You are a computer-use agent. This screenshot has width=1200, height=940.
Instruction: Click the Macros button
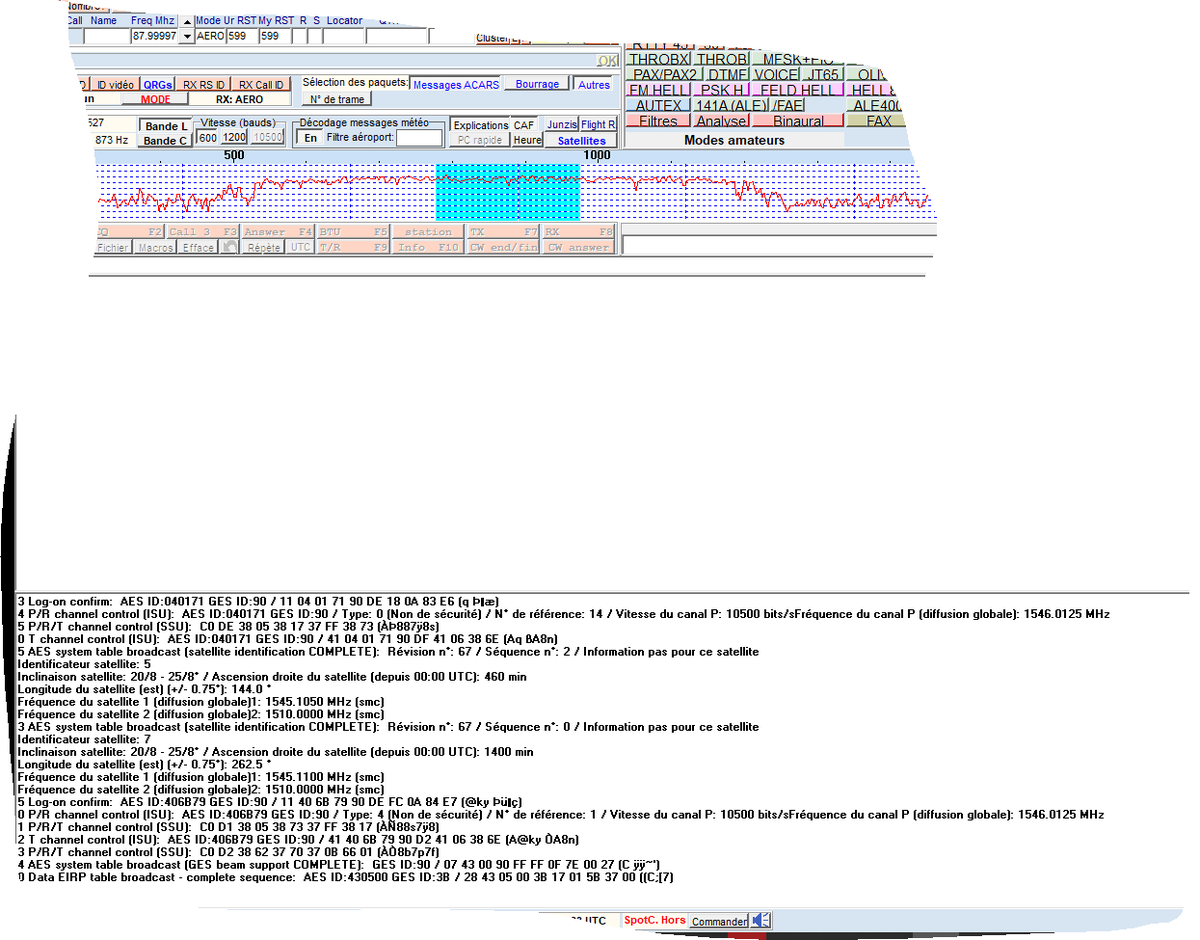pos(155,247)
